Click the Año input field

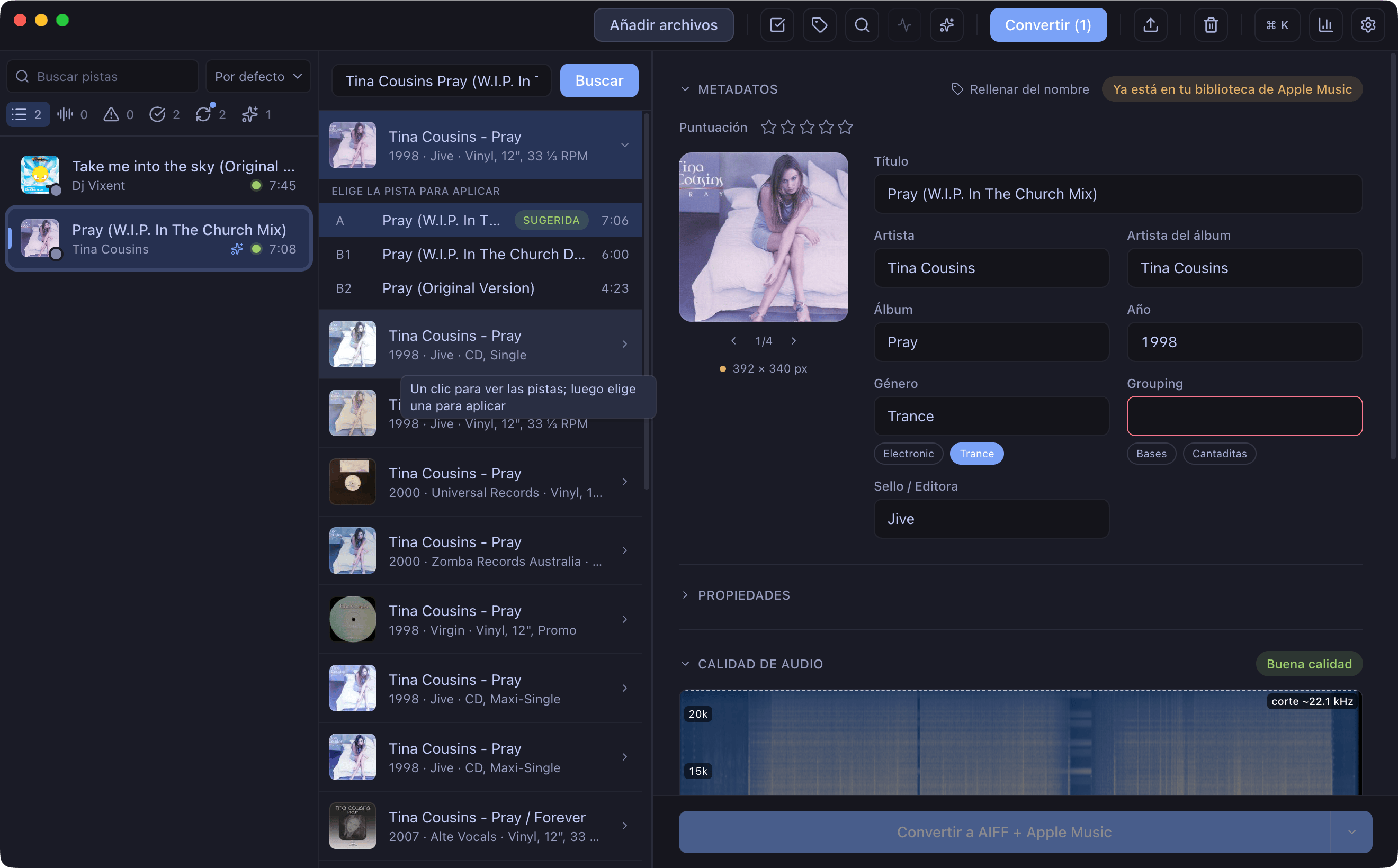[1244, 342]
